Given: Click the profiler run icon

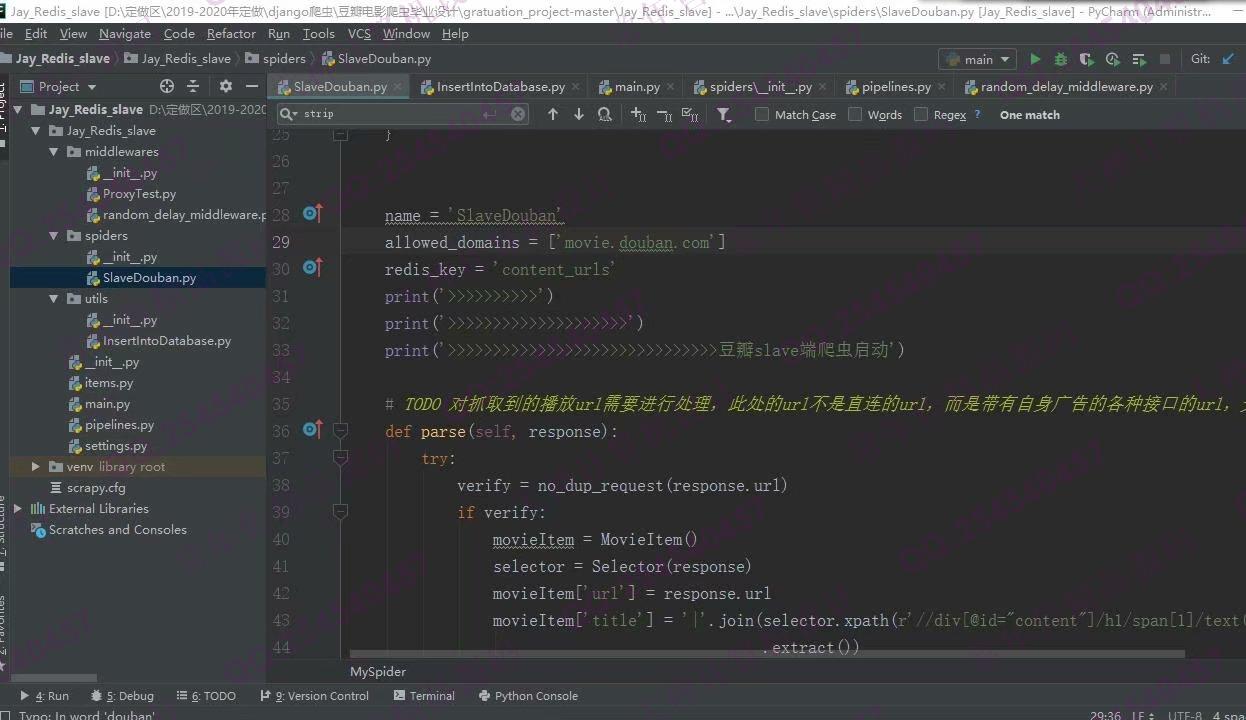Looking at the screenshot, I should 1113,59.
